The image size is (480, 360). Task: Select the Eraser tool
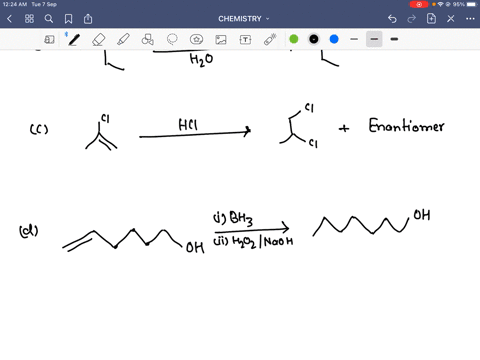coord(99,40)
